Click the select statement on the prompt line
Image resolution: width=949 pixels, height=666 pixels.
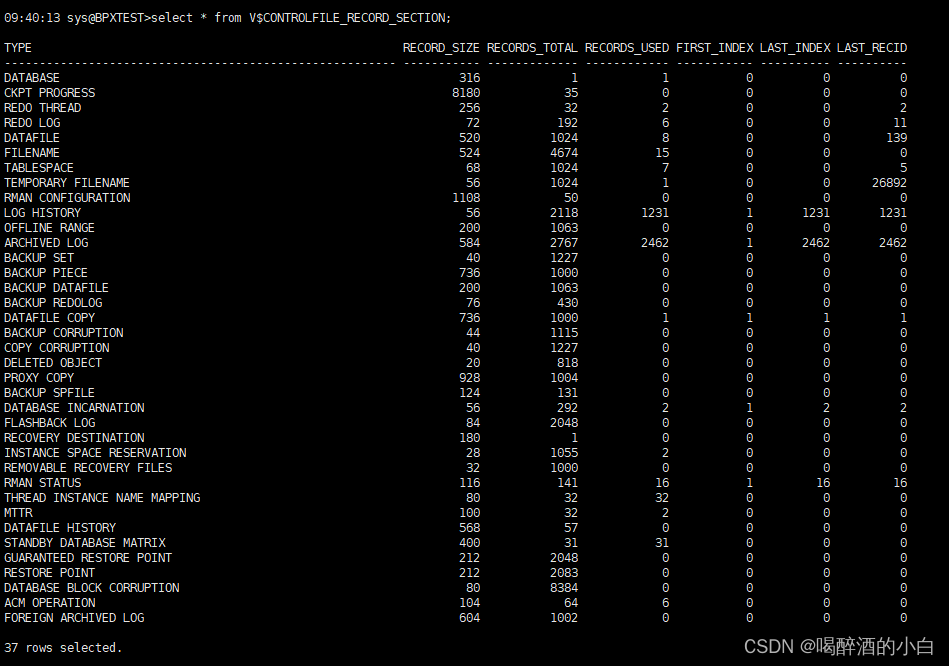[x=301, y=18]
